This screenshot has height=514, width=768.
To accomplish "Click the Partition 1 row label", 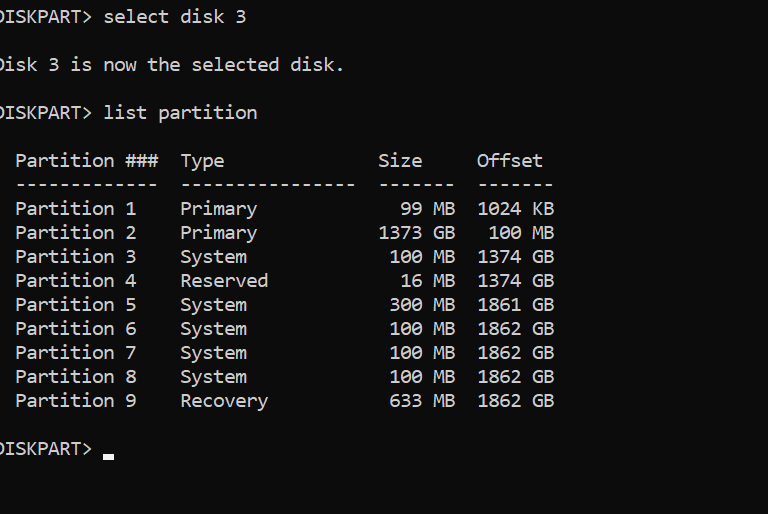I will pos(76,208).
